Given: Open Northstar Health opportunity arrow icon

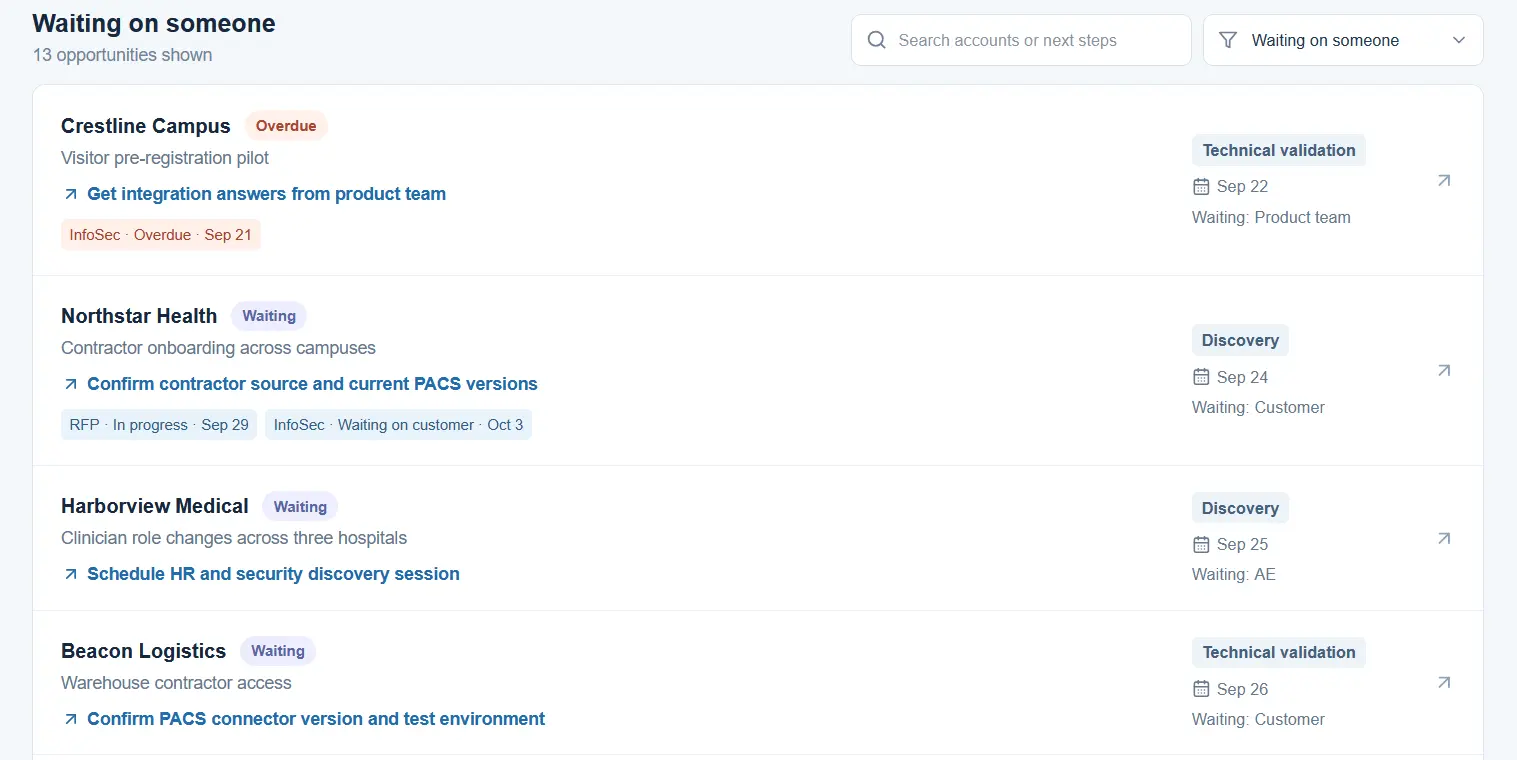Looking at the screenshot, I should [x=1443, y=371].
